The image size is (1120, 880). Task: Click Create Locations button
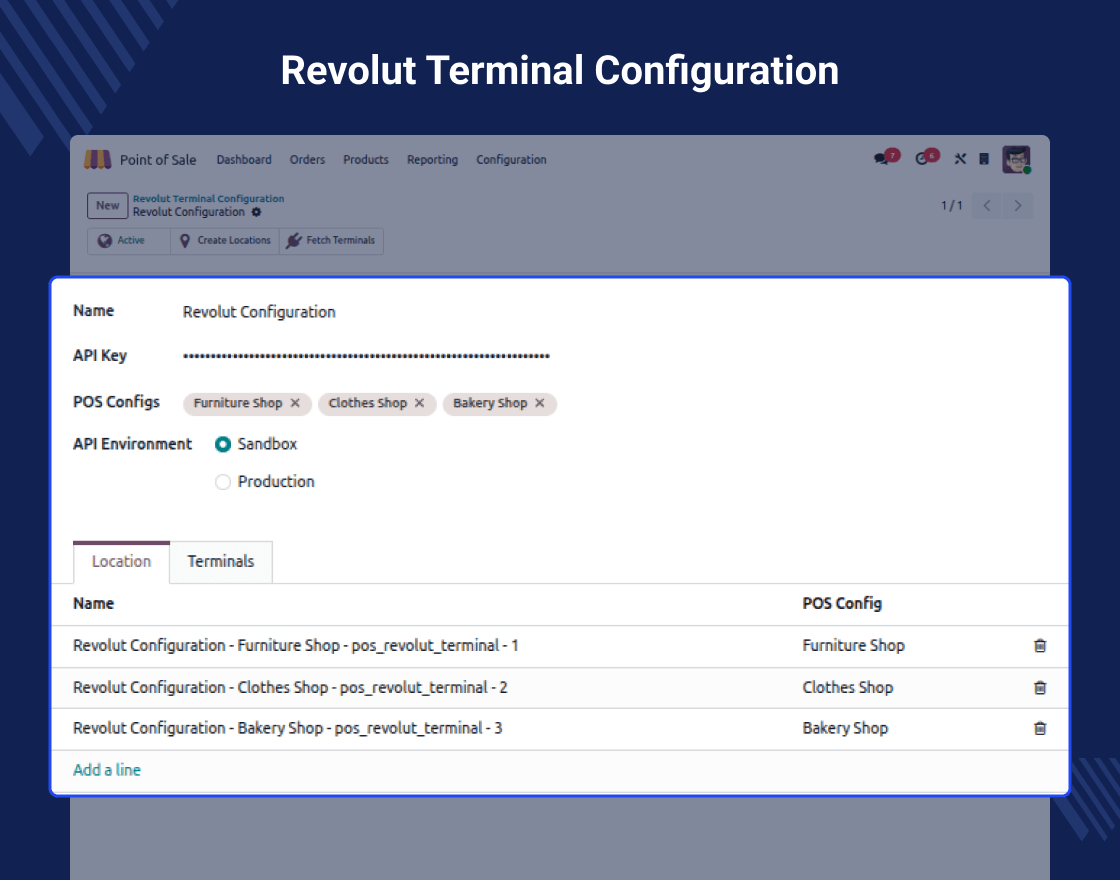pyautogui.click(x=225, y=241)
